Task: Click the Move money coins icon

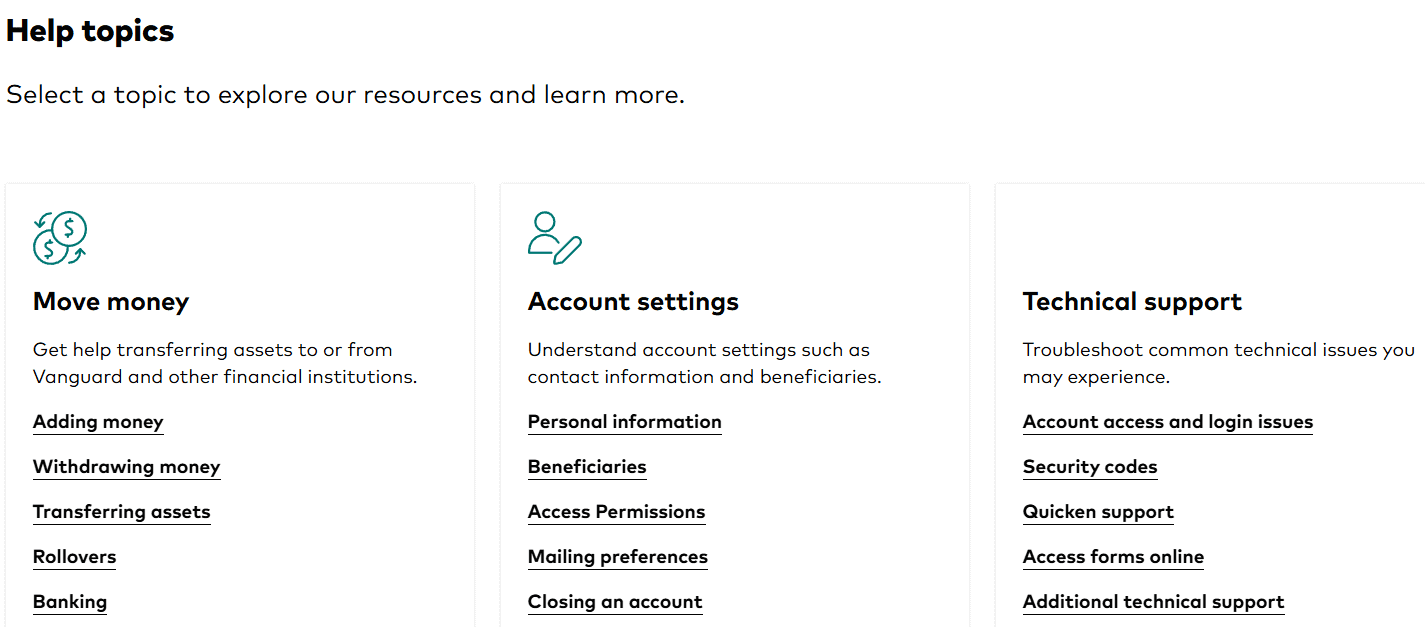Action: [x=60, y=238]
